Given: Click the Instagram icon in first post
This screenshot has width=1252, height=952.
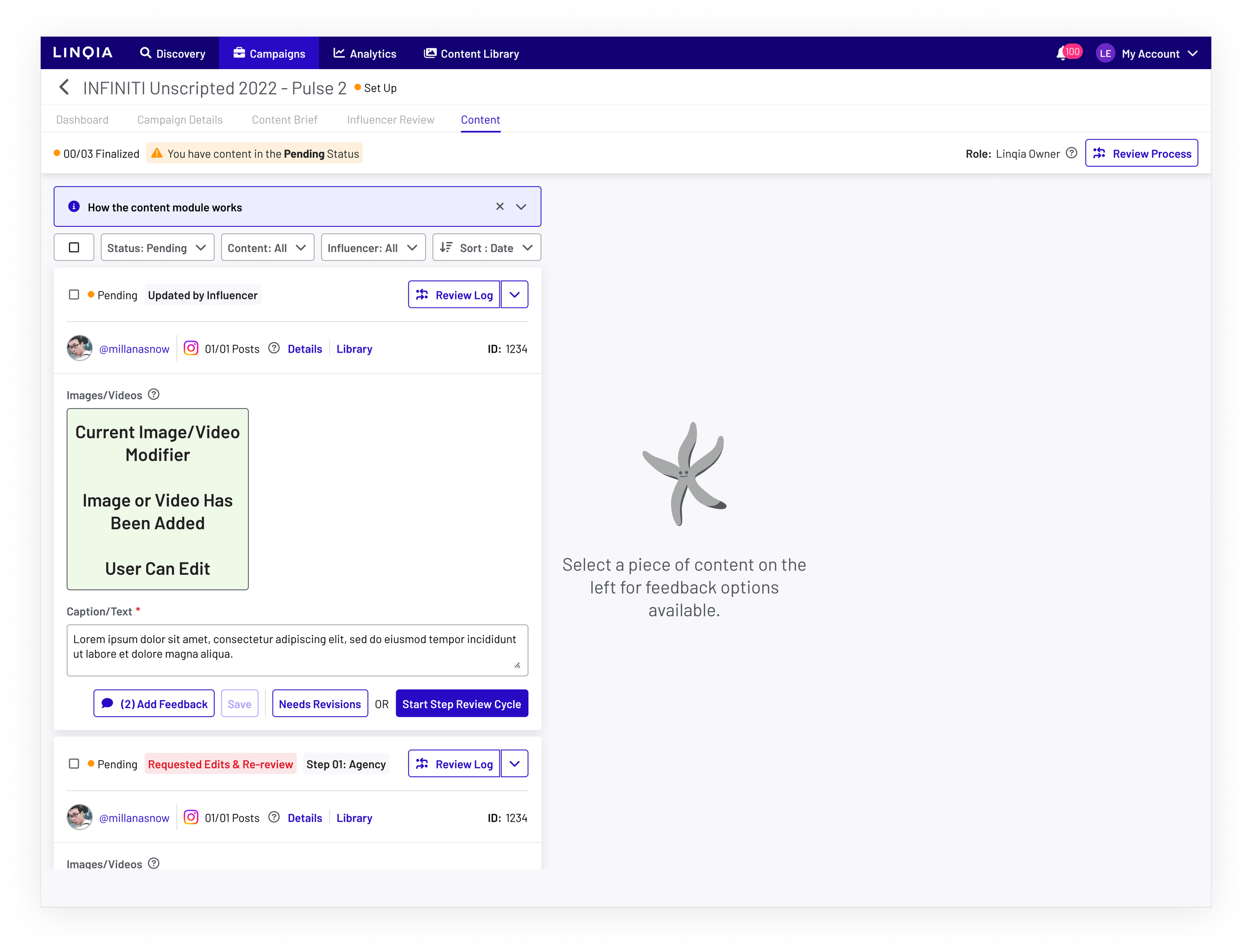Looking at the screenshot, I should (x=191, y=348).
